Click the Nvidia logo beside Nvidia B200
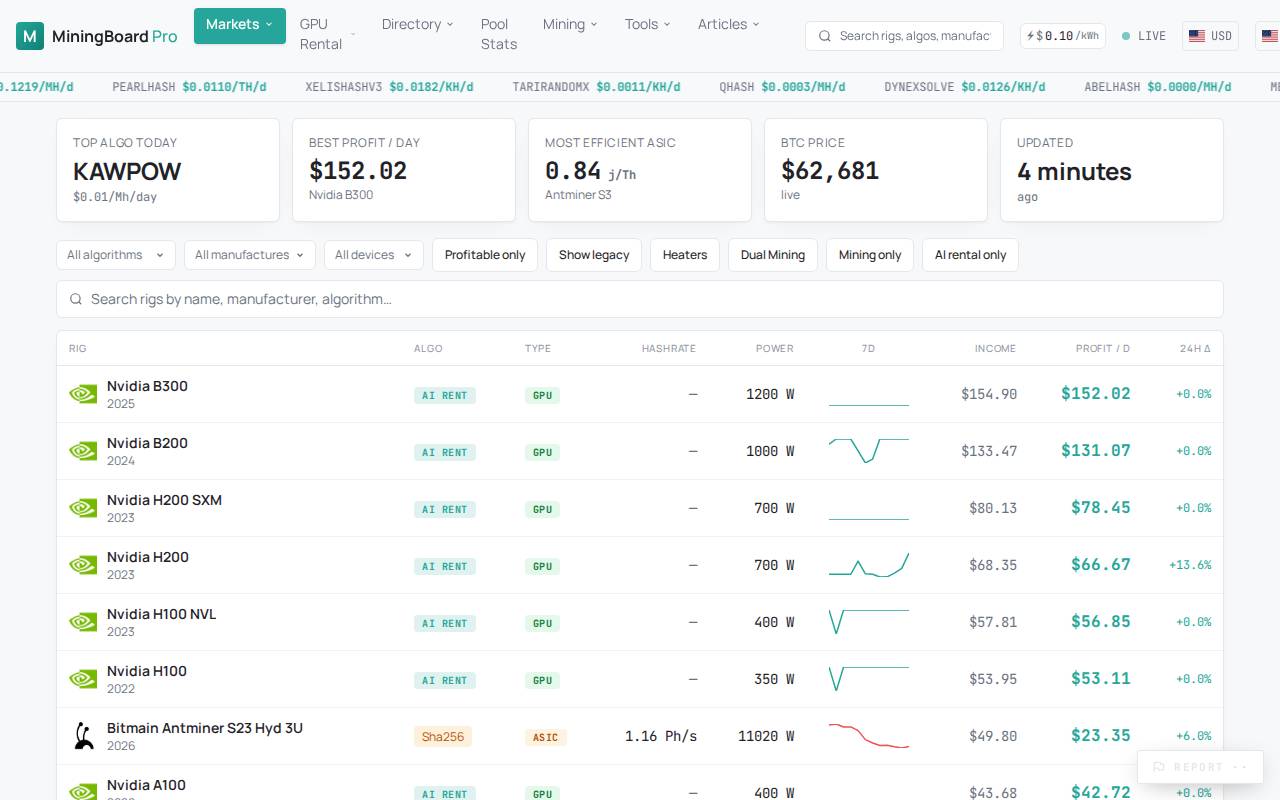The height and width of the screenshot is (800, 1280). coord(83,451)
